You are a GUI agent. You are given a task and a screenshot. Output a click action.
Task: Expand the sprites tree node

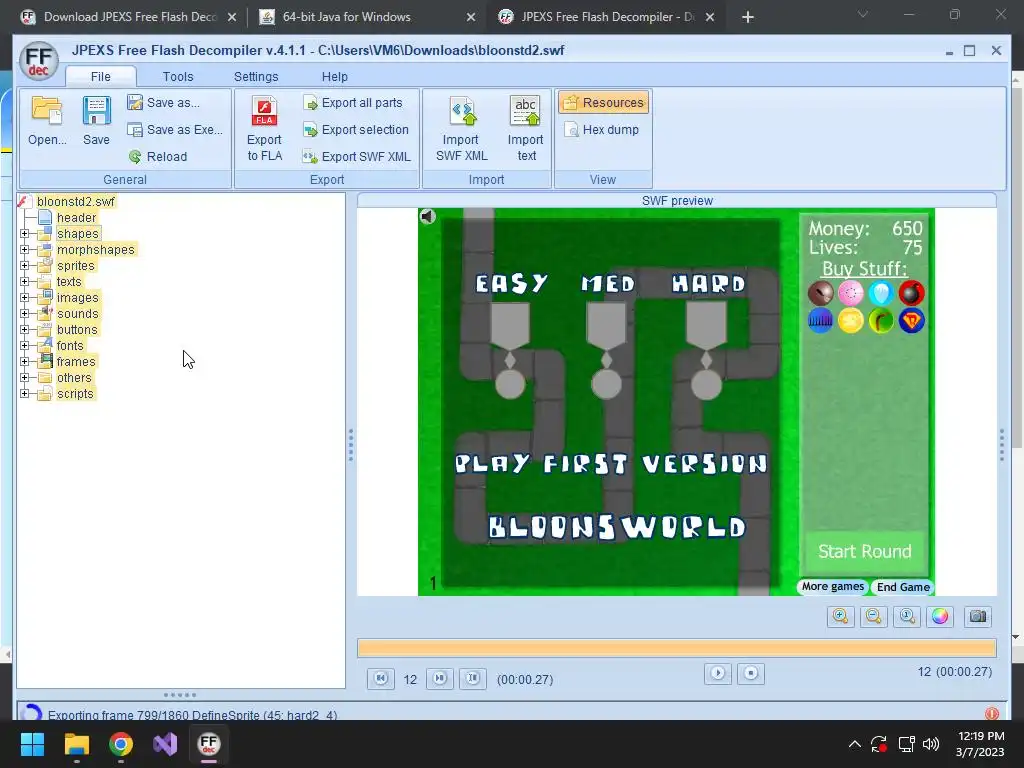[25, 266]
